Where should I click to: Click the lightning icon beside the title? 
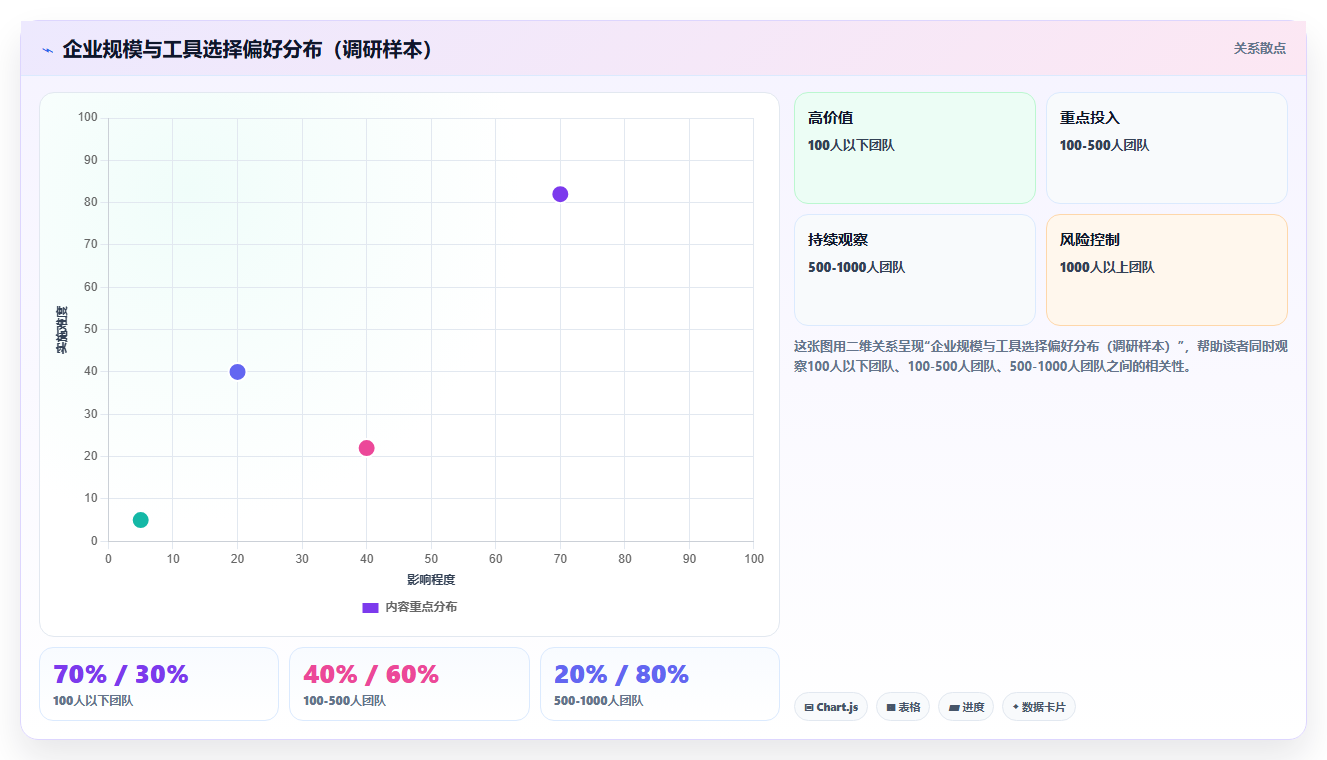click(x=47, y=50)
